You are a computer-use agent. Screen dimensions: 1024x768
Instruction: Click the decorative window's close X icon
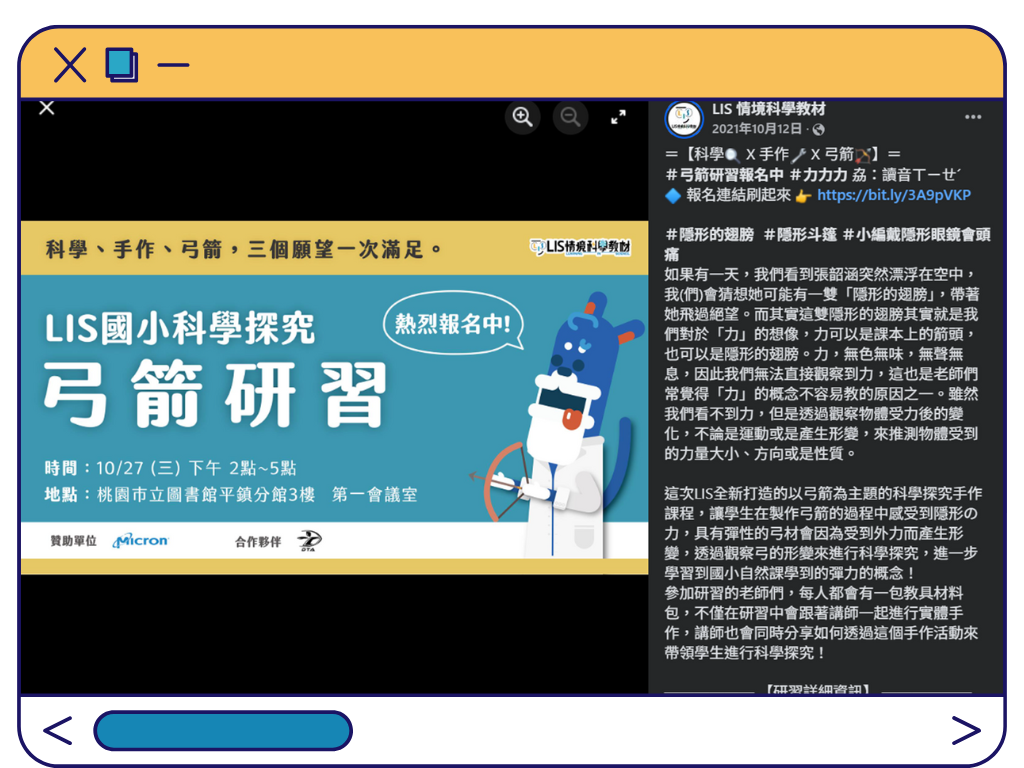point(70,65)
